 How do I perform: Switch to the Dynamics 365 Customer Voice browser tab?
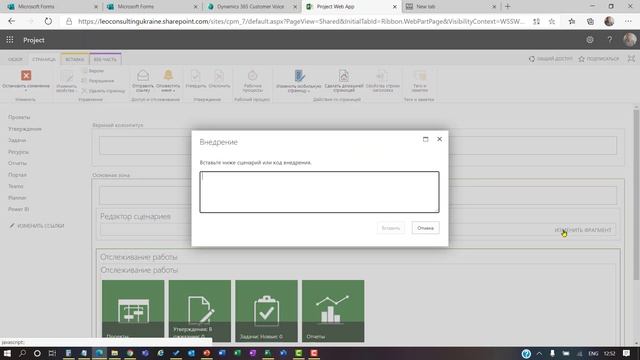coord(250,7)
